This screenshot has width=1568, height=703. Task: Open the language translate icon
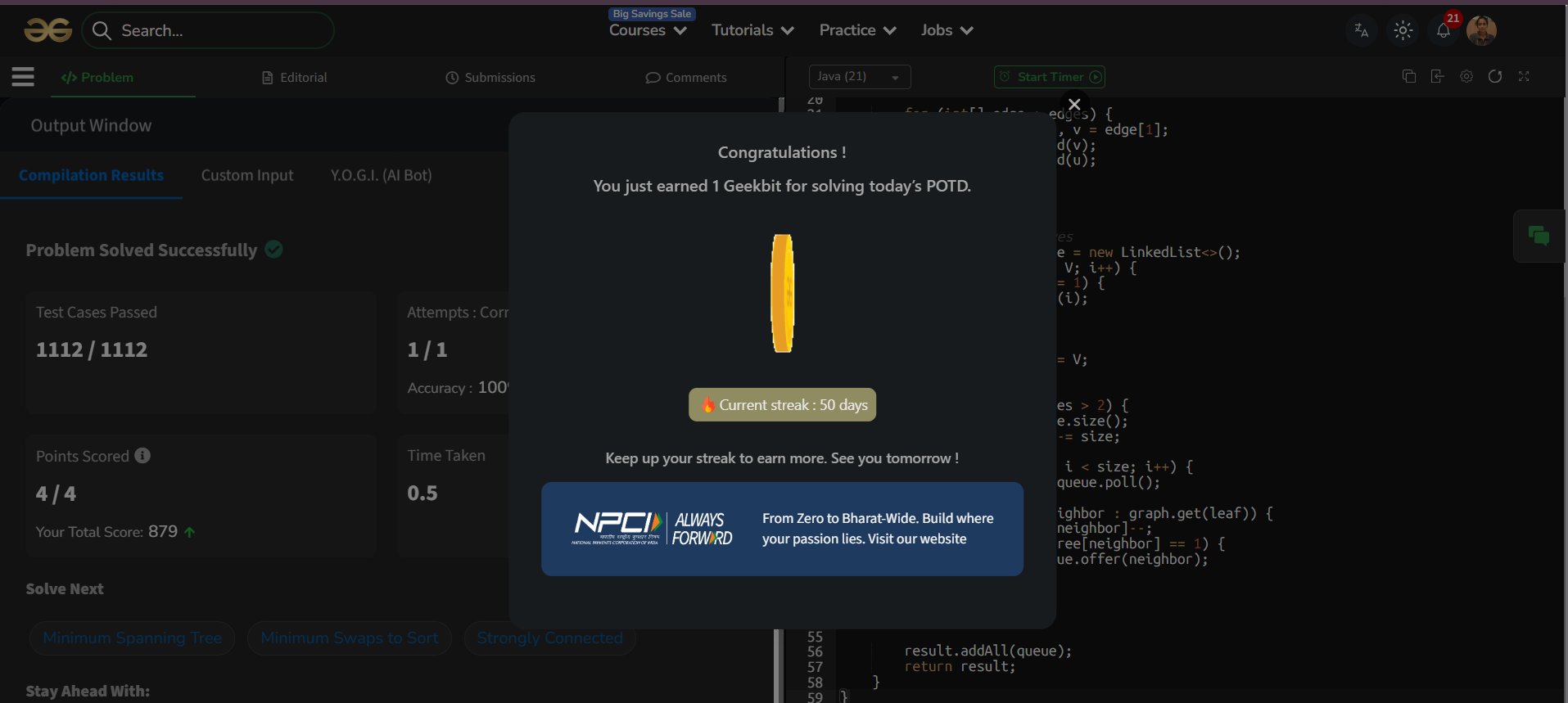pyautogui.click(x=1362, y=30)
